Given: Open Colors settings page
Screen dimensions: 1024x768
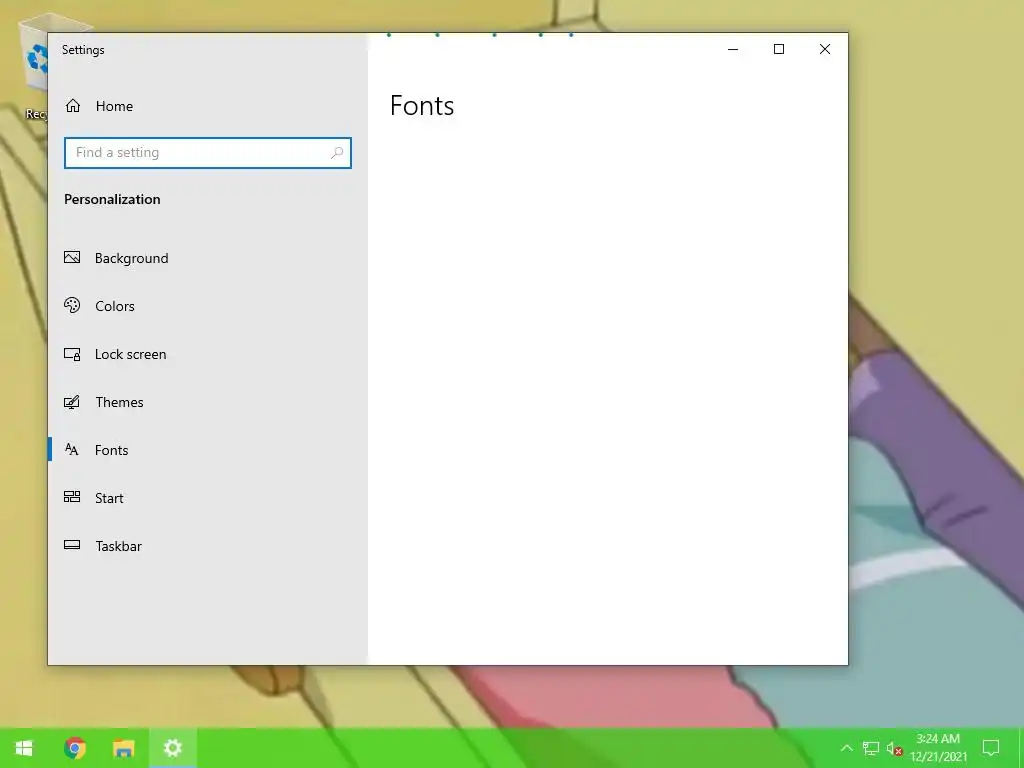Looking at the screenshot, I should click(208, 306).
